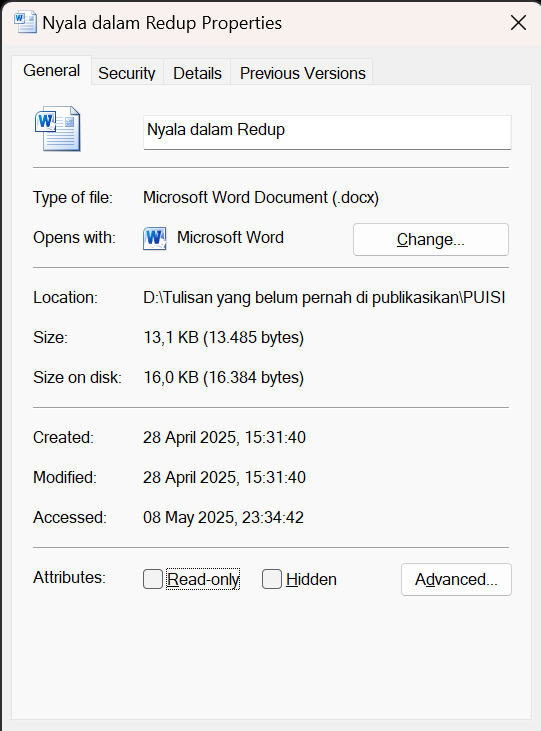Image resolution: width=541 pixels, height=731 pixels.
Task: Click the Microsoft Word app icon beside Opens with
Action: [x=154, y=238]
